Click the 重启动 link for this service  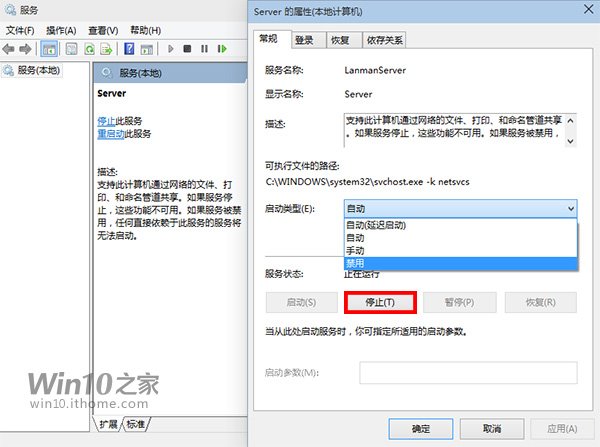pyautogui.click(x=111, y=134)
